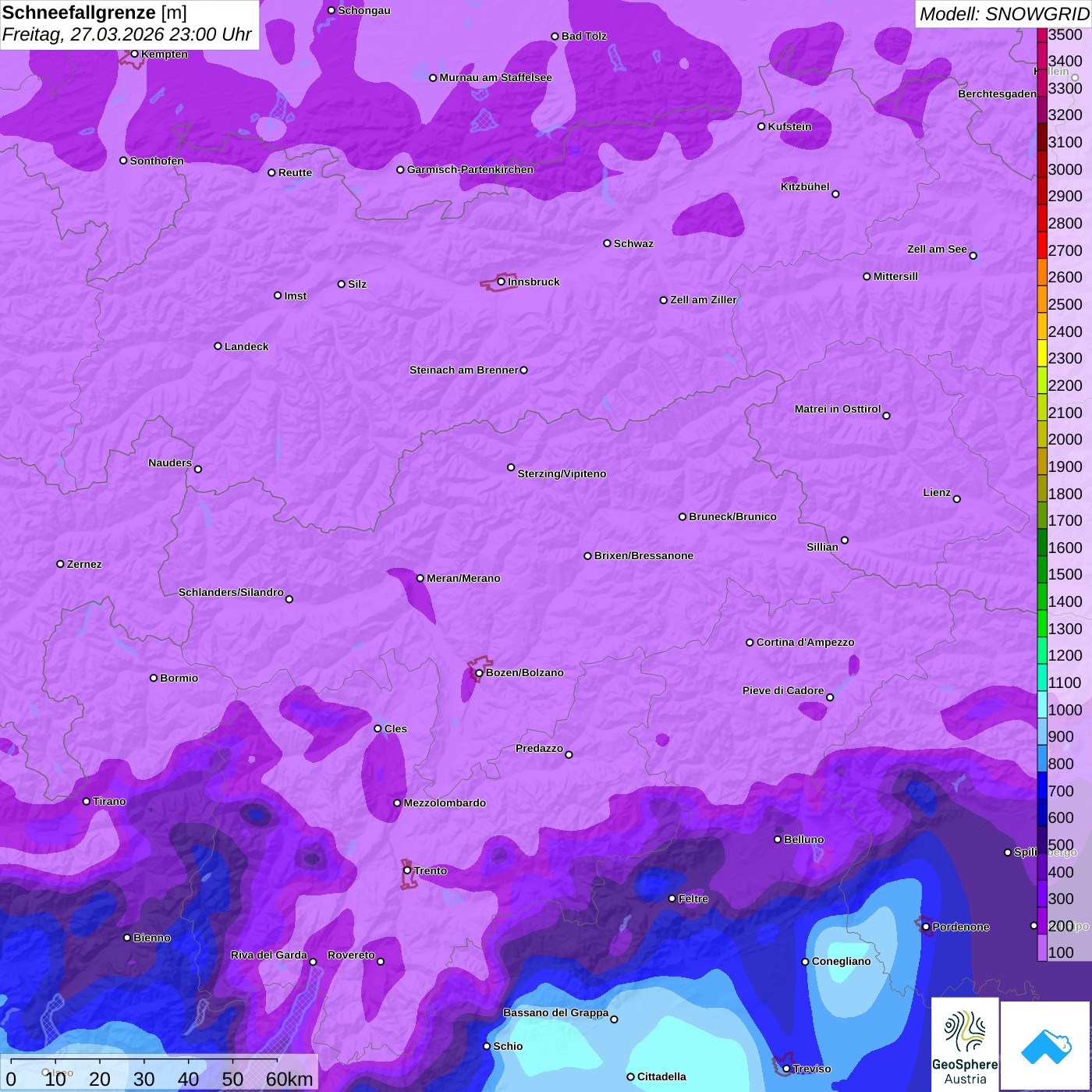Click the 2500 legend value
The height and width of the screenshot is (1092, 1092).
pos(1065,304)
